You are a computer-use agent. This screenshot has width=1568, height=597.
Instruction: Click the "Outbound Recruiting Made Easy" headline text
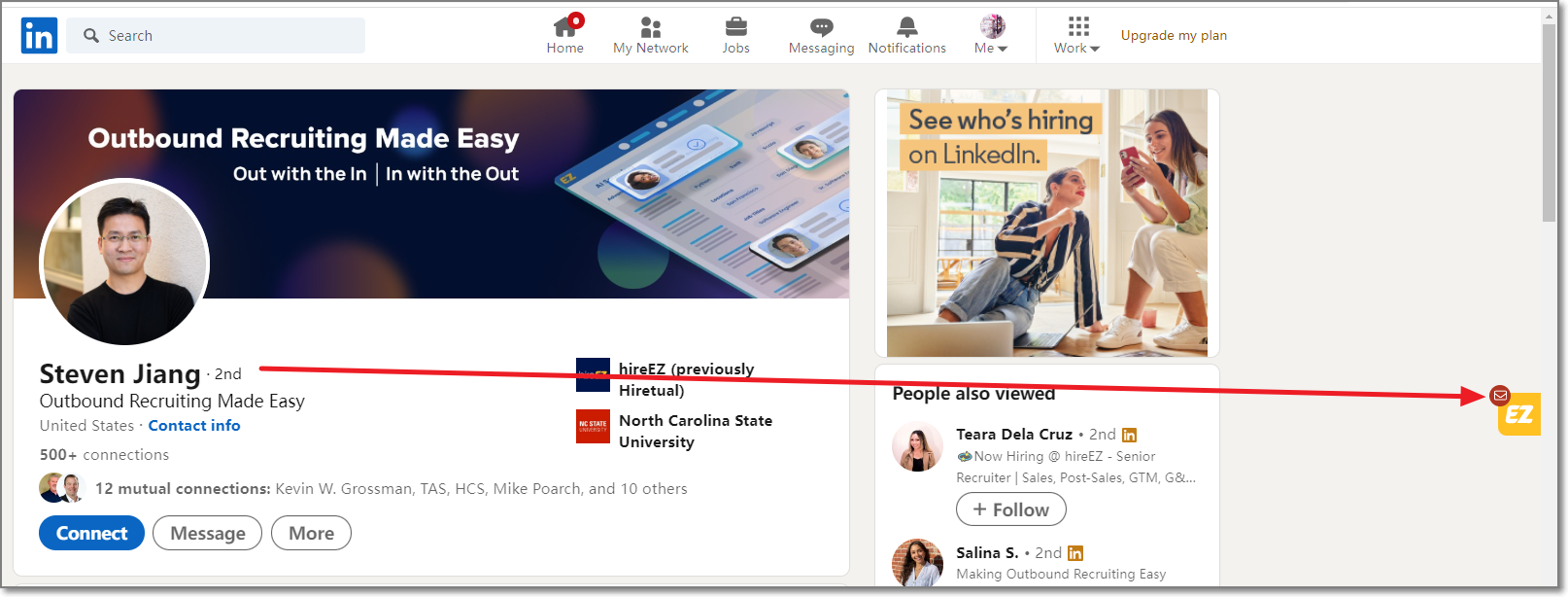(x=172, y=401)
